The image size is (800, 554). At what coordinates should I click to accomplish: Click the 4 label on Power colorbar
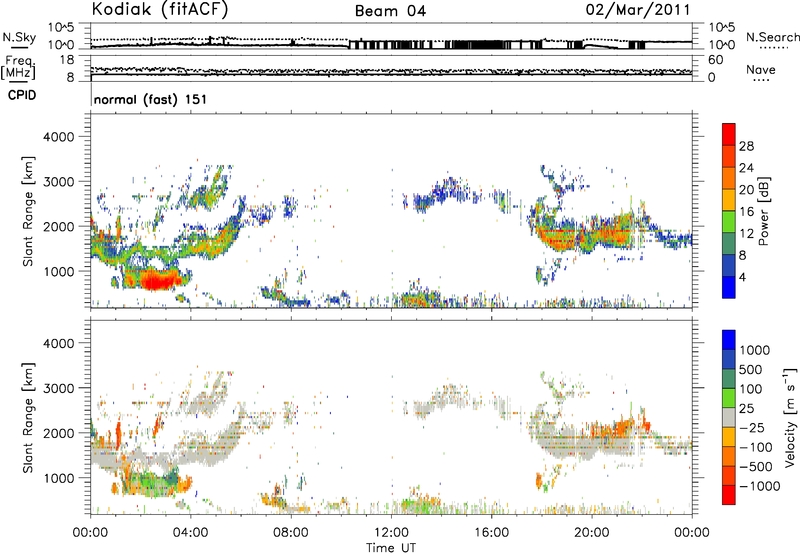pyautogui.click(x=743, y=277)
